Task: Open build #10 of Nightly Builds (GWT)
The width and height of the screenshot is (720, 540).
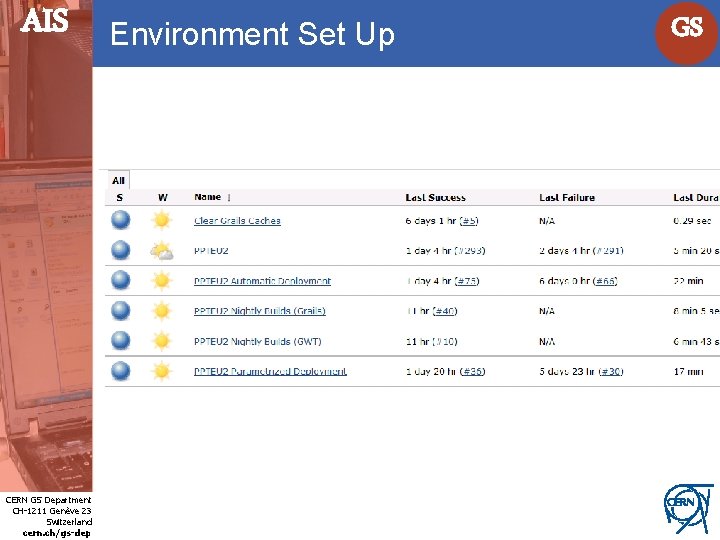Action: click(x=445, y=342)
